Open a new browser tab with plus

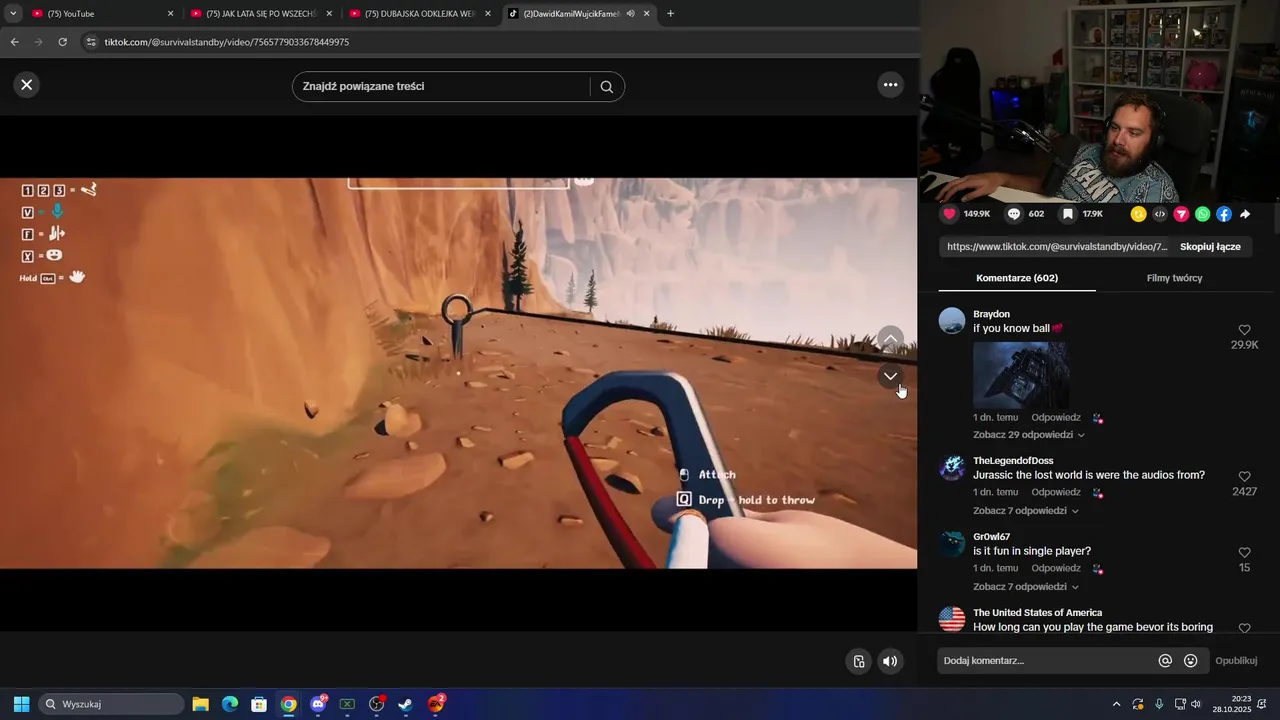pos(670,14)
